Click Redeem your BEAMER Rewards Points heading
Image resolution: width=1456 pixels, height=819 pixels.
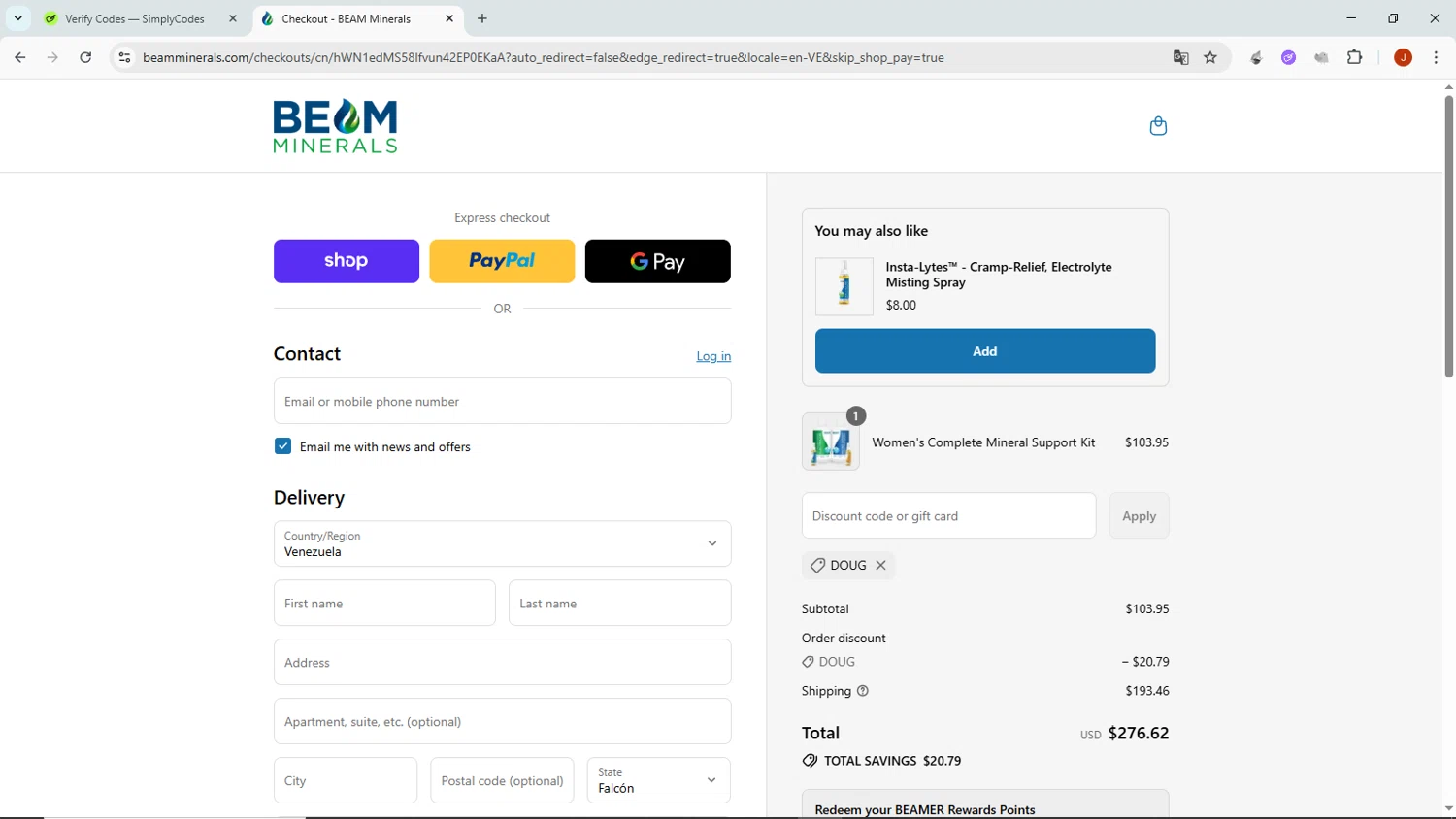tap(925, 809)
